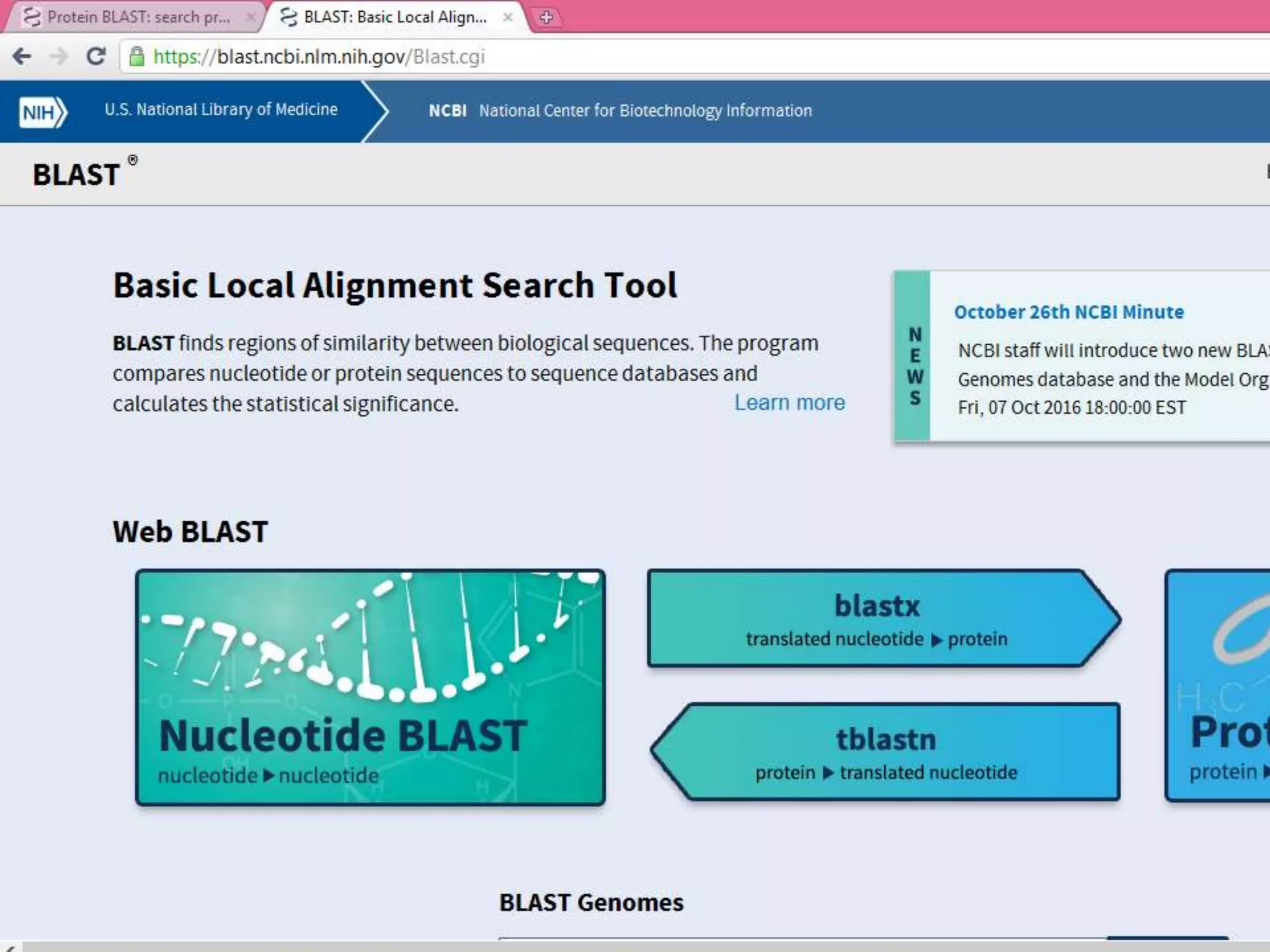Click NCBI National Center for Biotechnology Information
This screenshot has width=1270, height=952.
pos(620,111)
